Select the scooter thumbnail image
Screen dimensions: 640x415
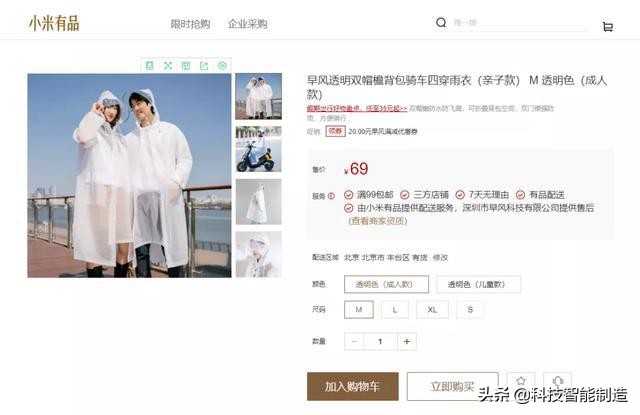[258, 149]
